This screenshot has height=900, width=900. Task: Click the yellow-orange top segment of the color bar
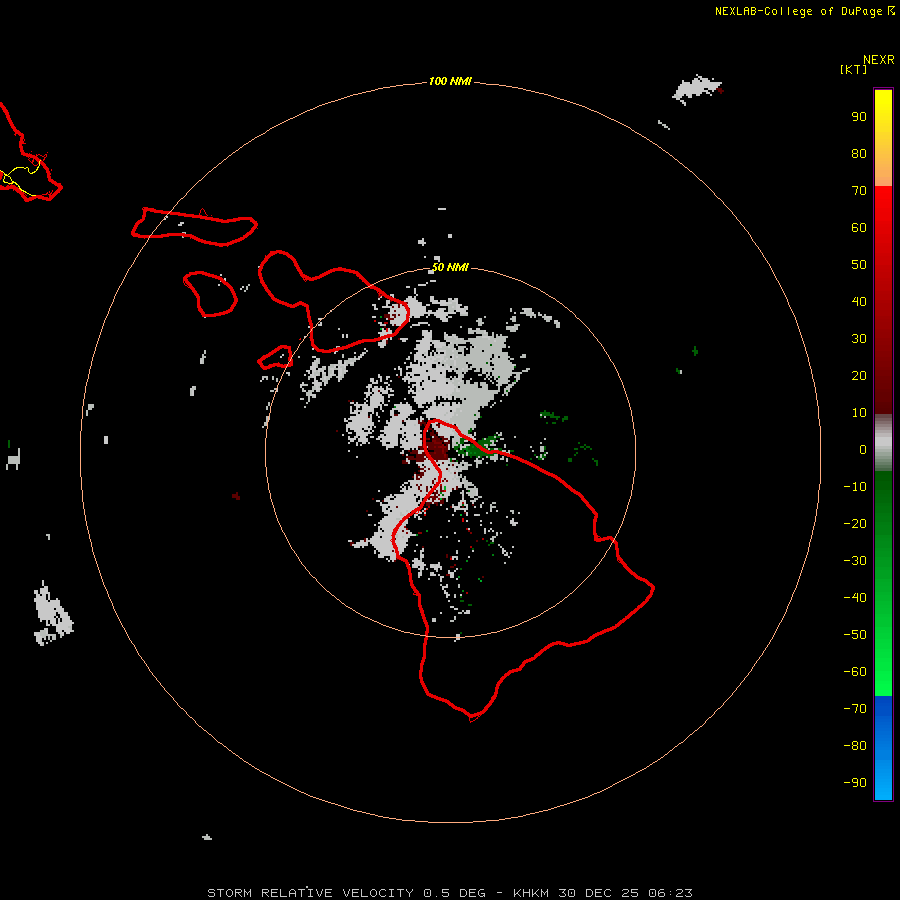click(x=883, y=138)
